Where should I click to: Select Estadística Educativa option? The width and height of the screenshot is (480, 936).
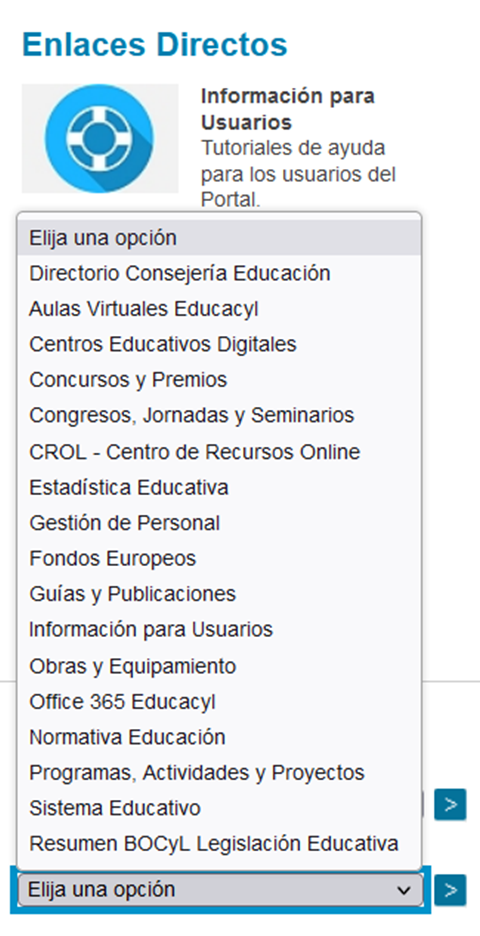click(x=219, y=487)
